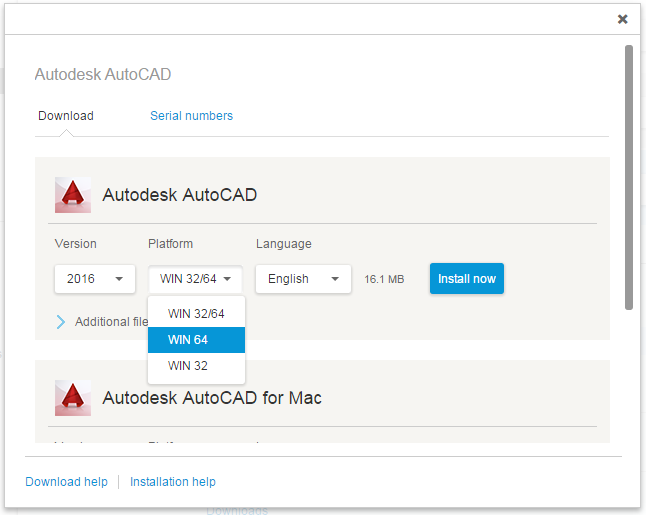Select the Download tab
The image size is (646, 515).
(x=66, y=116)
